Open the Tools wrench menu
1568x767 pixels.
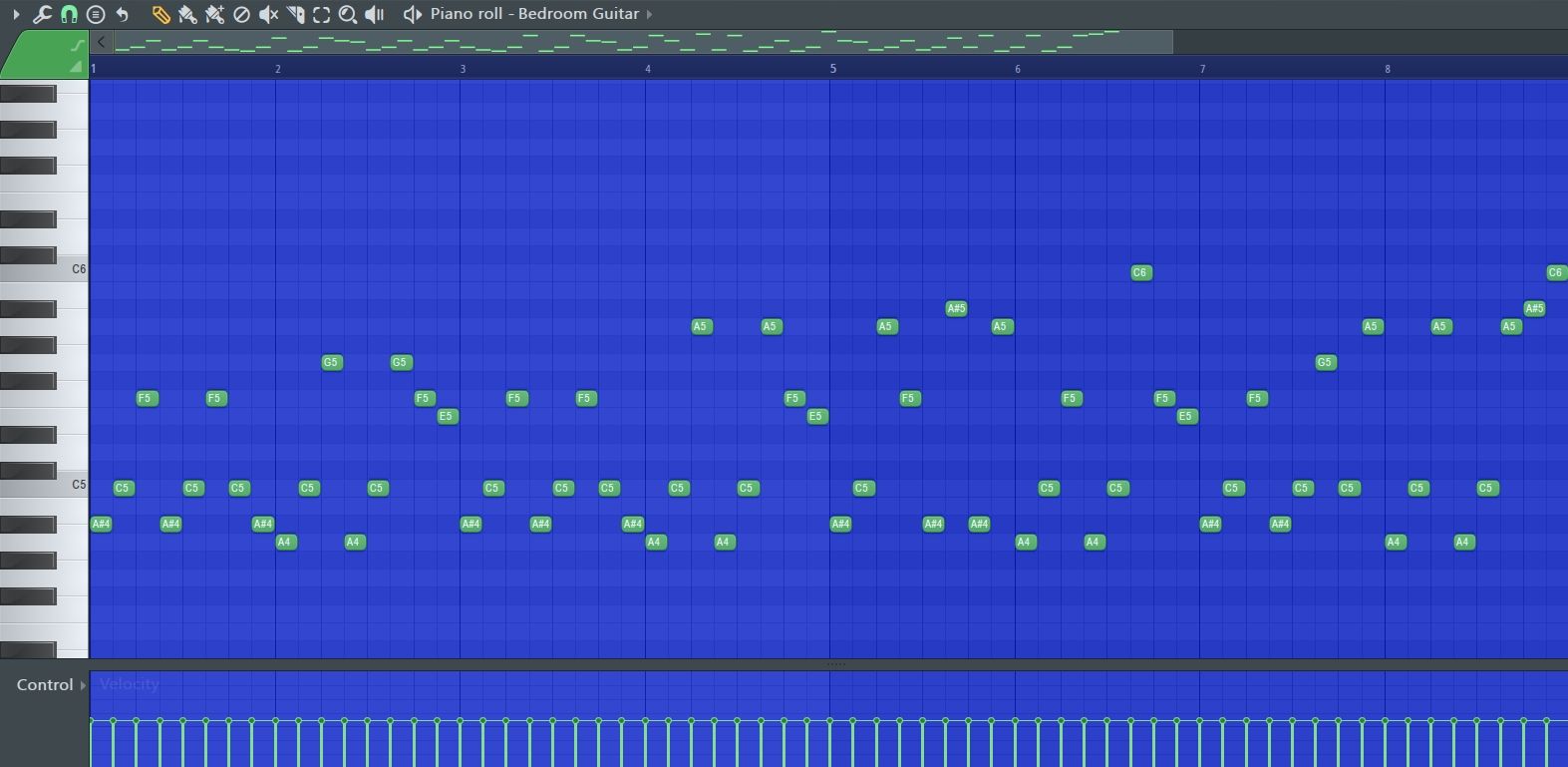[42, 14]
